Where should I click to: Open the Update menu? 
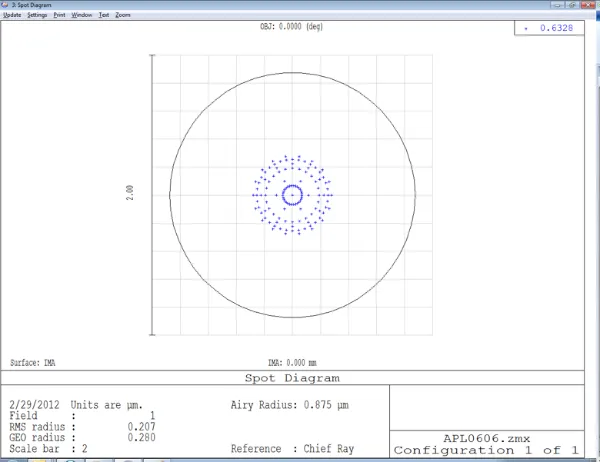(12, 16)
